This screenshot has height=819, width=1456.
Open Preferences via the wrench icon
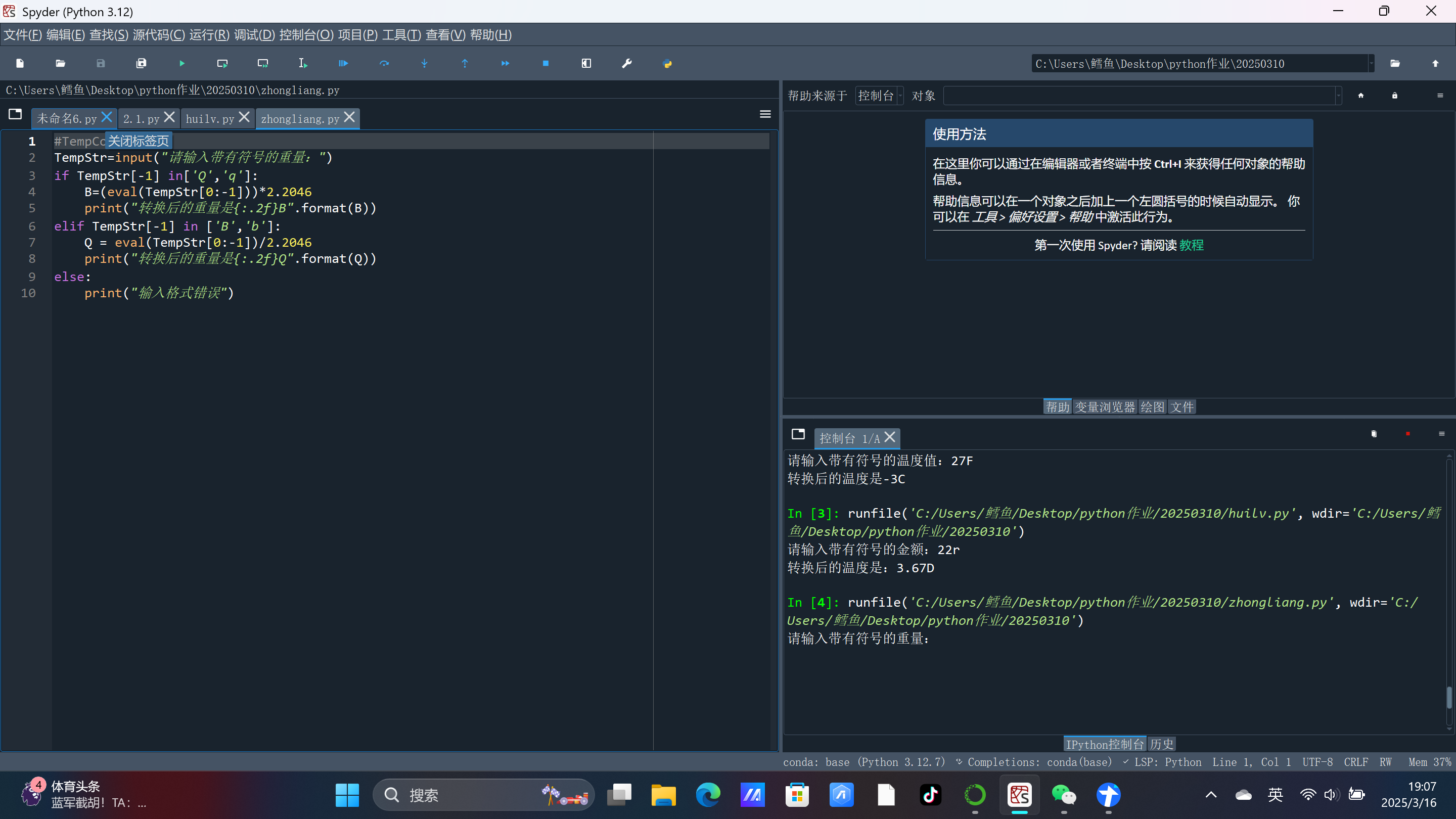[626, 63]
